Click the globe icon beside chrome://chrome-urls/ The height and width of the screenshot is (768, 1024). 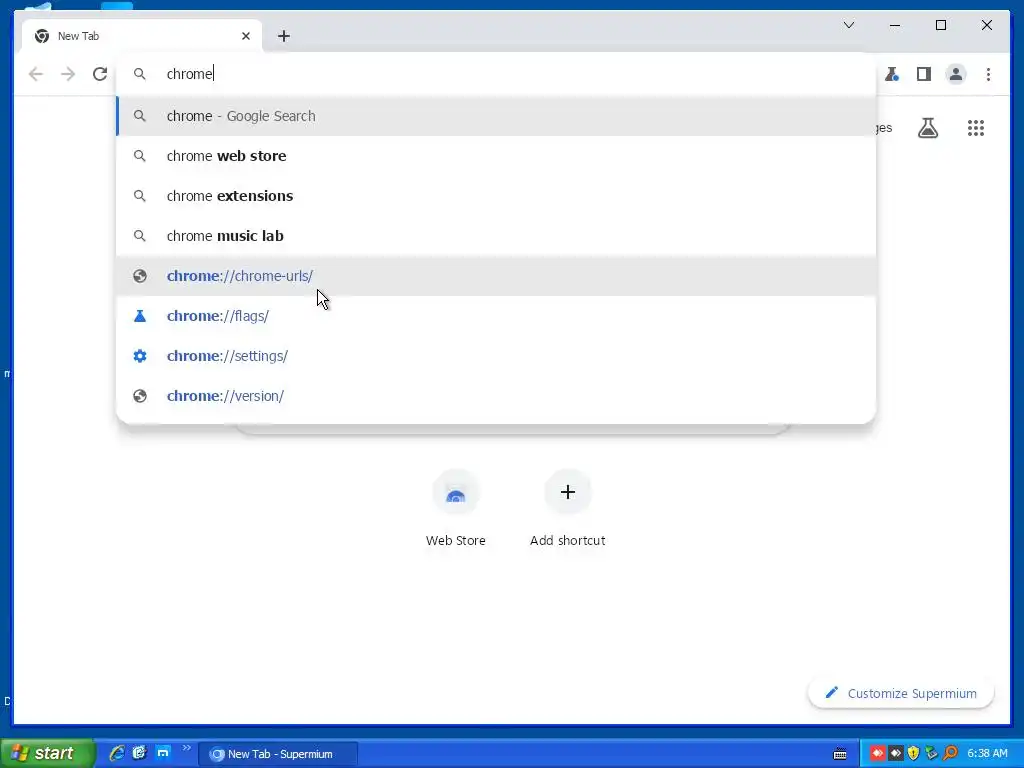140,276
